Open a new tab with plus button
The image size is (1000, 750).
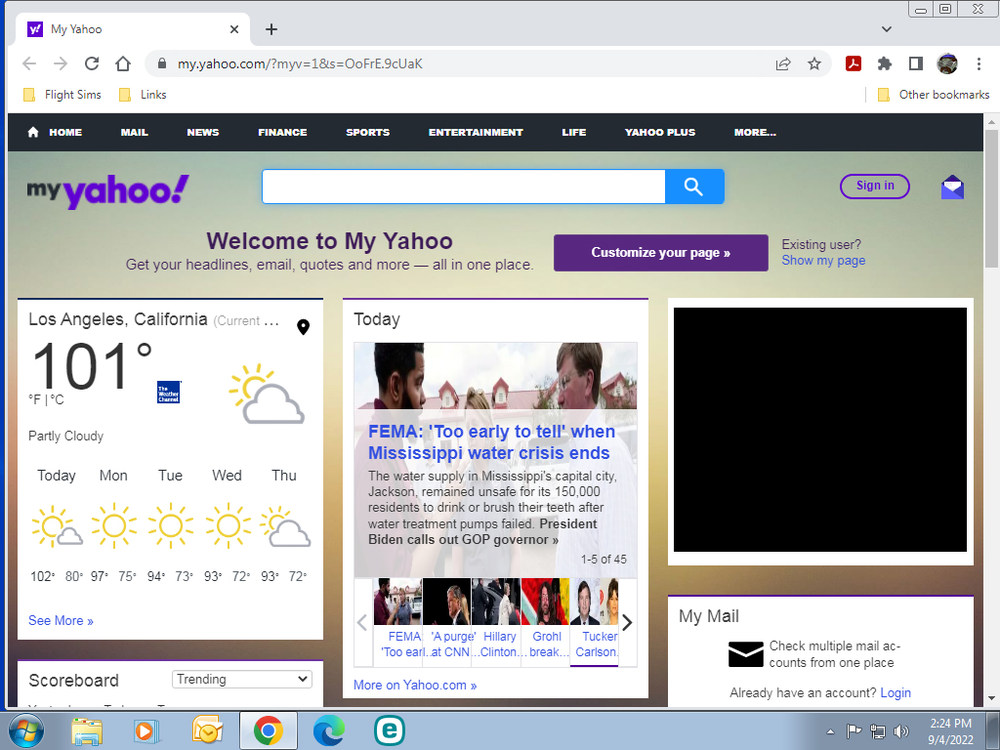tap(272, 29)
